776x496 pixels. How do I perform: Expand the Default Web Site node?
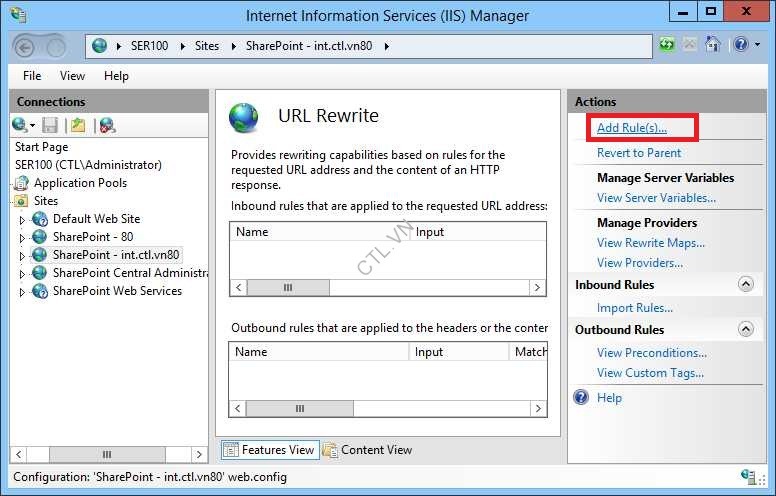22,220
